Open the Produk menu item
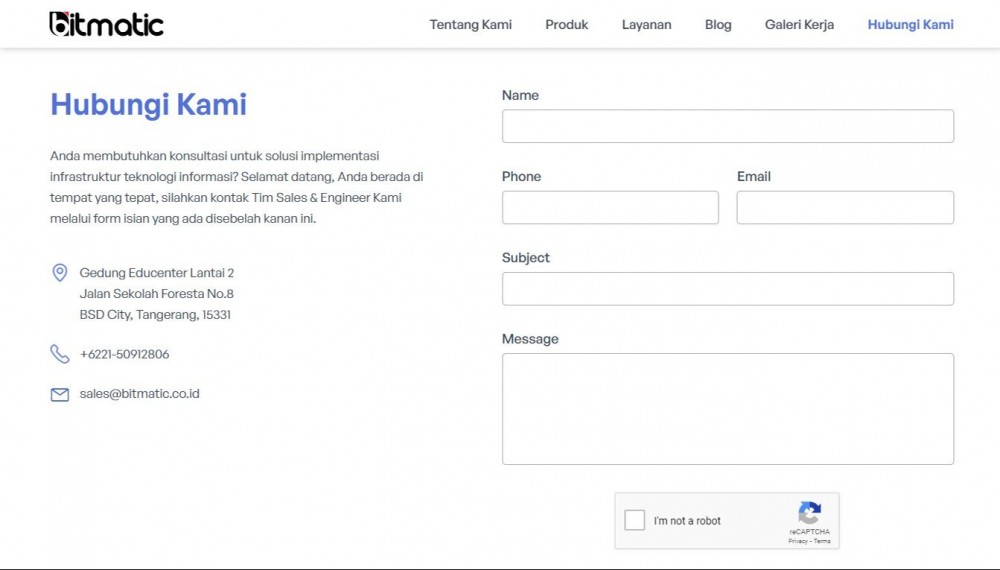Viewport: 1000px width, 570px height. (x=566, y=24)
